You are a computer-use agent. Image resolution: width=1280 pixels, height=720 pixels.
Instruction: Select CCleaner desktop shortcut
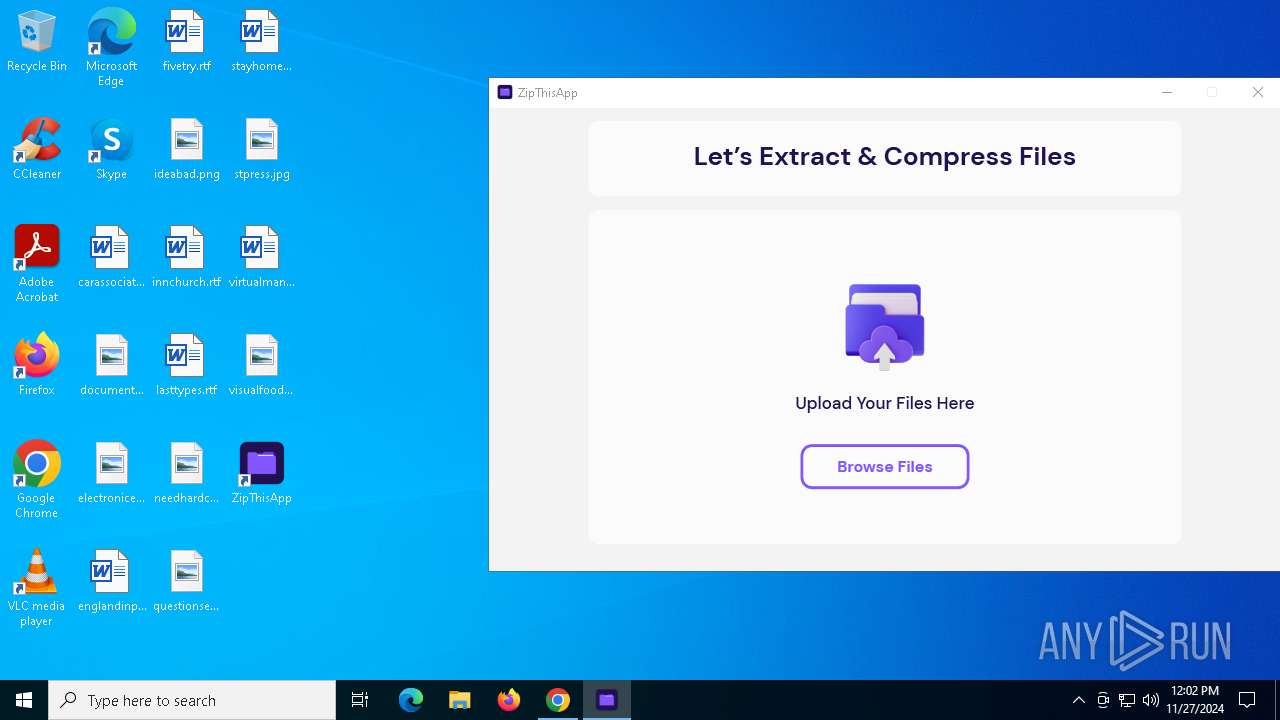37,150
